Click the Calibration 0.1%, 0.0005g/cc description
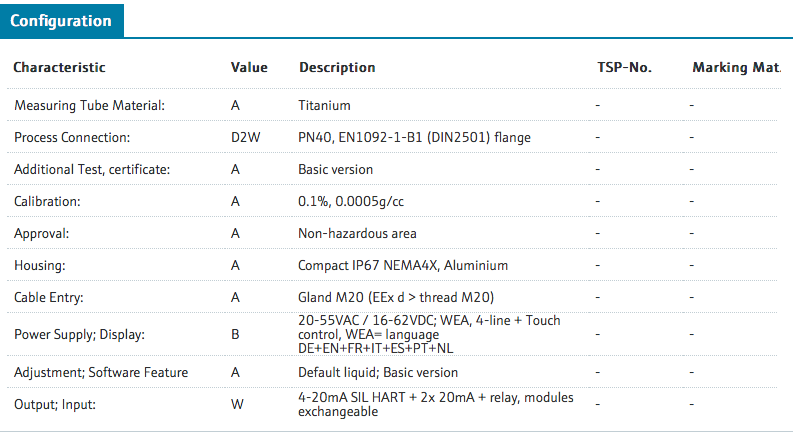 [350, 201]
